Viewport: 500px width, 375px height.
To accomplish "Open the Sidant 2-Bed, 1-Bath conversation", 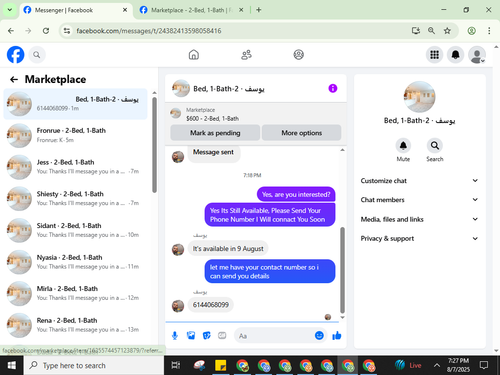I will [75, 230].
